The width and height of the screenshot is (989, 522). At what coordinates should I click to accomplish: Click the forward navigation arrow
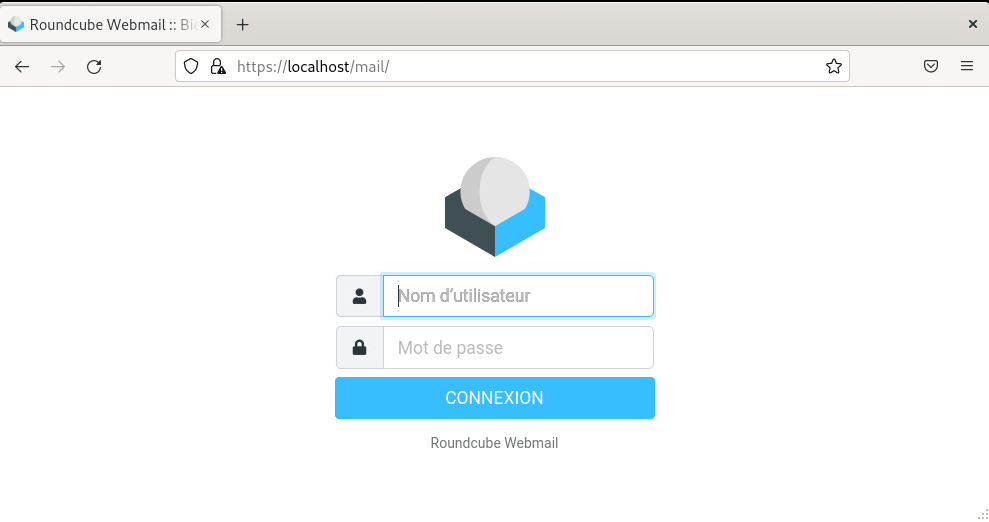[x=58, y=67]
